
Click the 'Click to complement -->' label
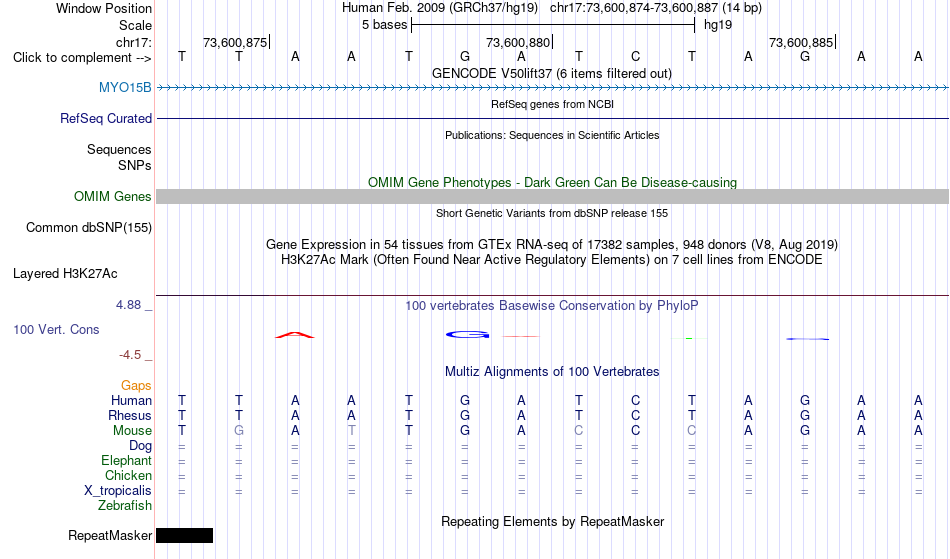click(82, 58)
